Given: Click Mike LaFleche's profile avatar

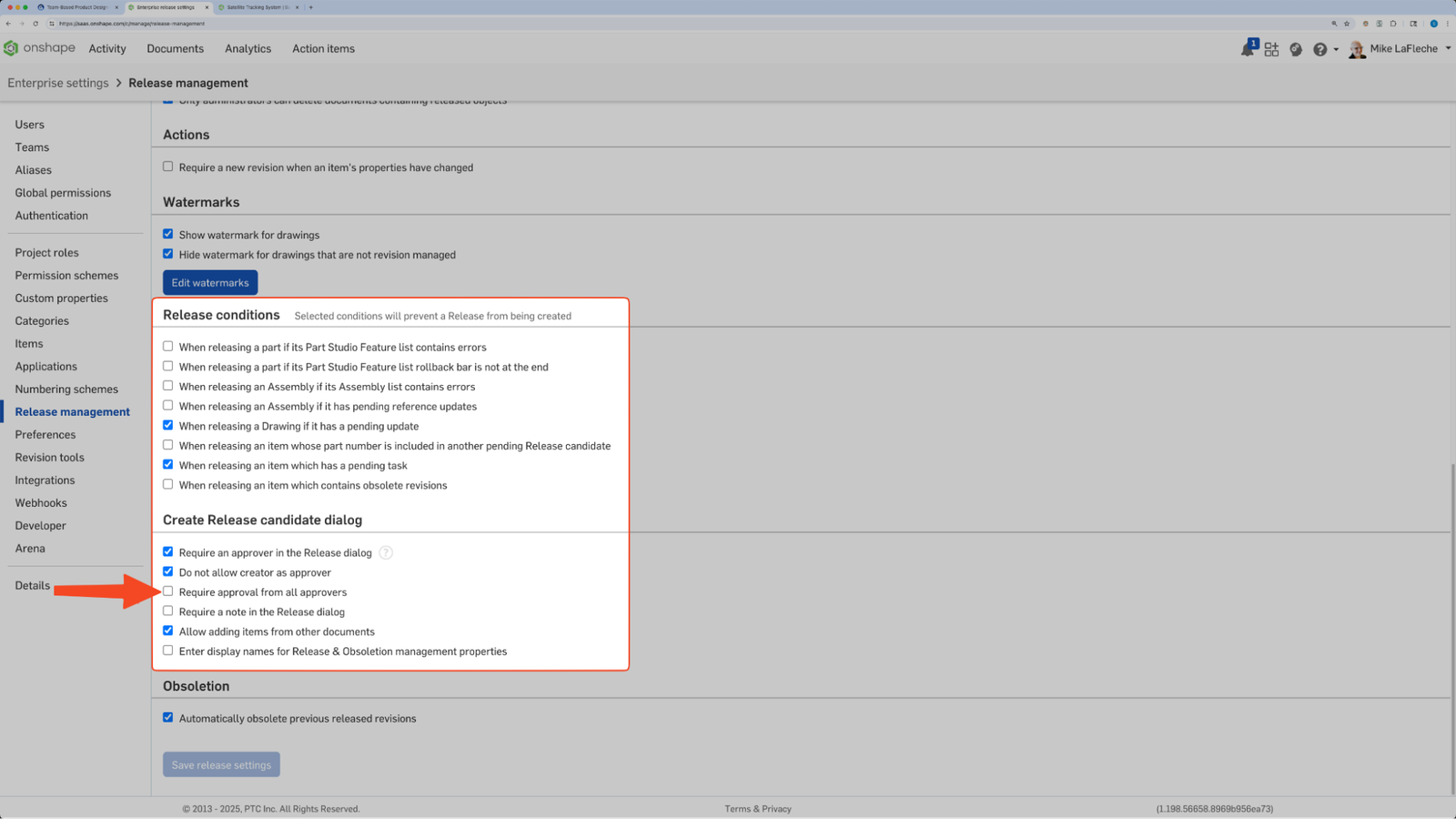Looking at the screenshot, I should (1357, 49).
